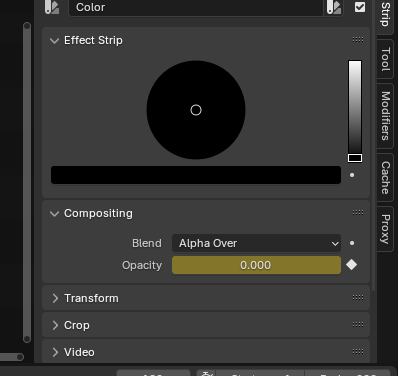Expand the Transform panel
The image size is (398, 376).
(x=55, y=298)
